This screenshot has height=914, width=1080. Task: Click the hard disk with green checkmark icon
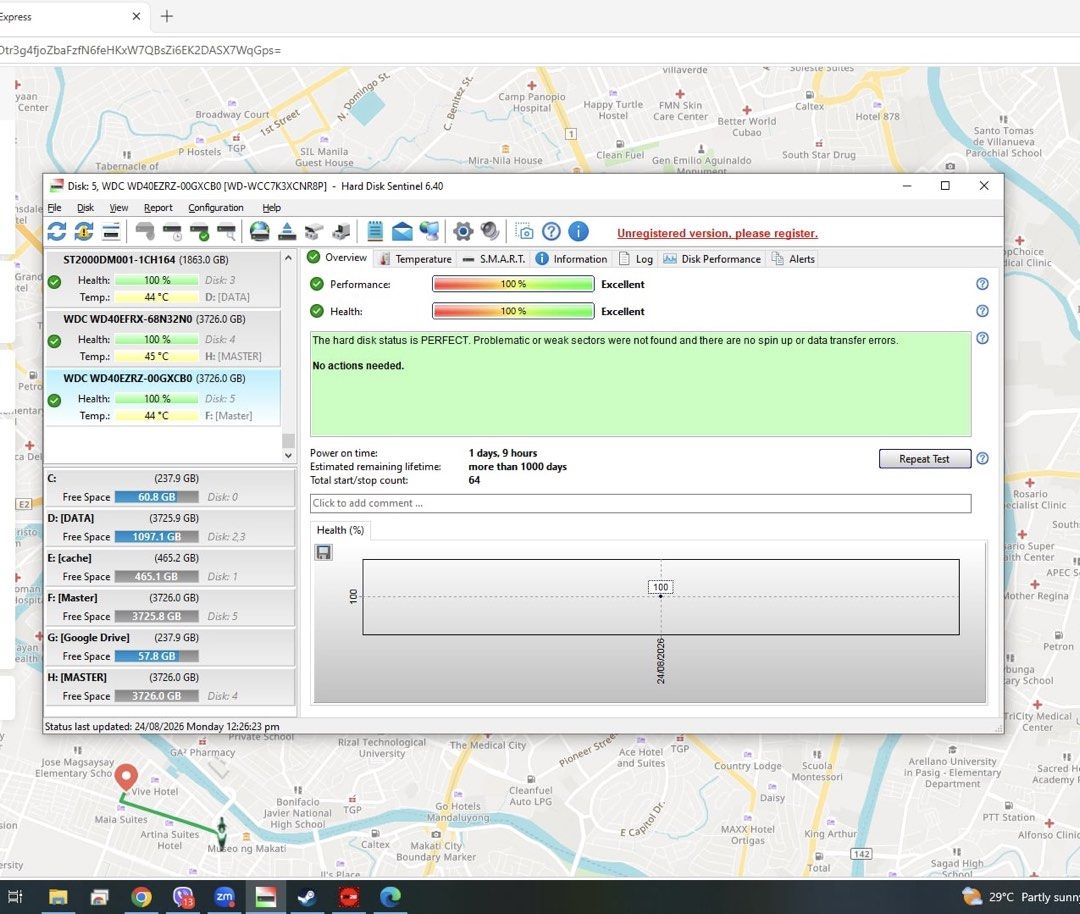[199, 232]
